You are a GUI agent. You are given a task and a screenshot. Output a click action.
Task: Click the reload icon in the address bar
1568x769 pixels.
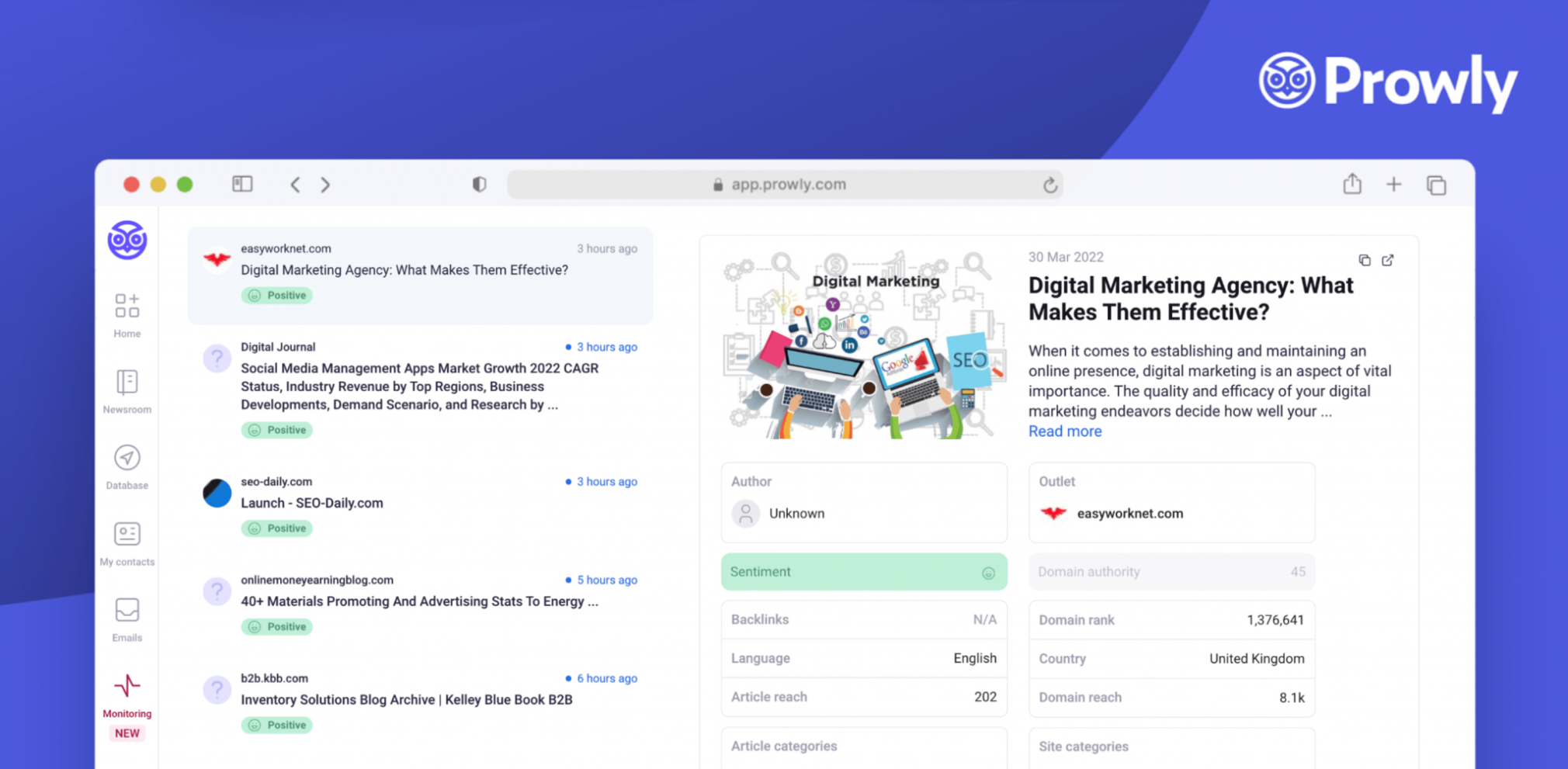(x=1050, y=185)
